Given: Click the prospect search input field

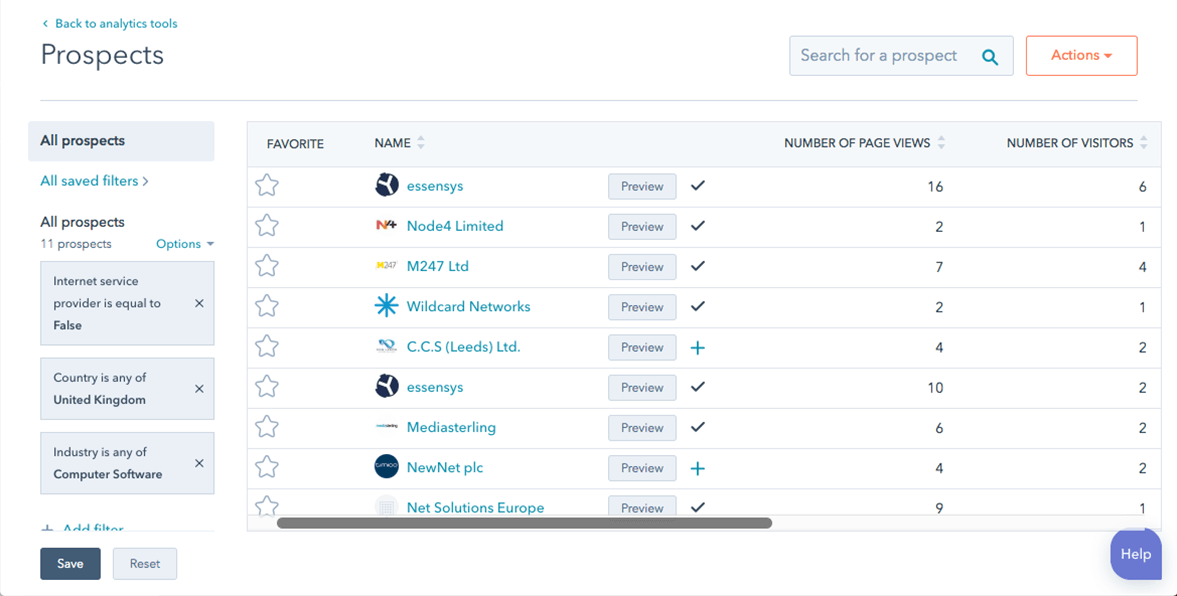Looking at the screenshot, I should (x=890, y=56).
